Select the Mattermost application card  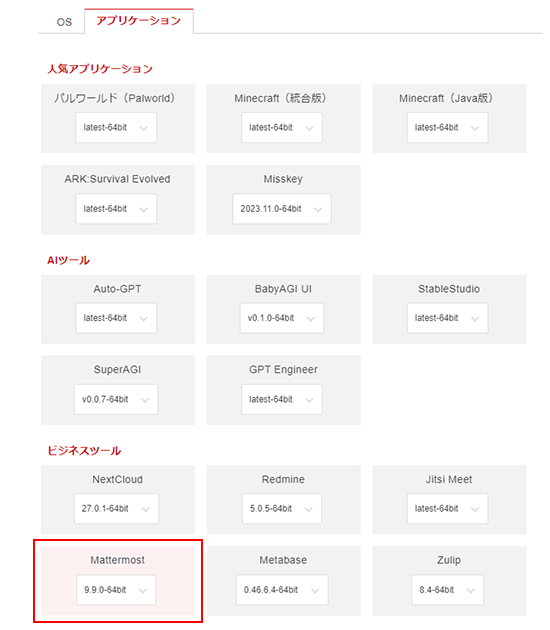118,581
